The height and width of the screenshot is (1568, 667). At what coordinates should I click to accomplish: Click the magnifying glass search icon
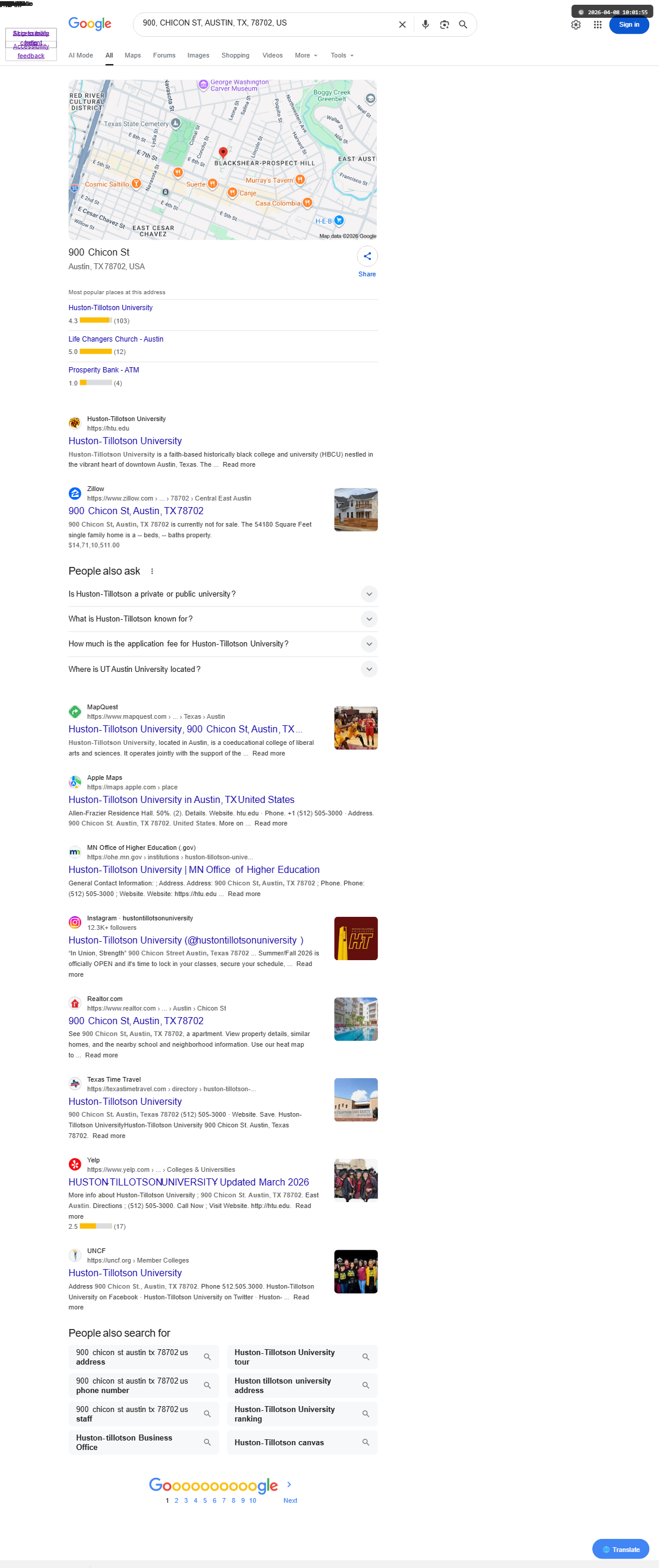click(463, 24)
